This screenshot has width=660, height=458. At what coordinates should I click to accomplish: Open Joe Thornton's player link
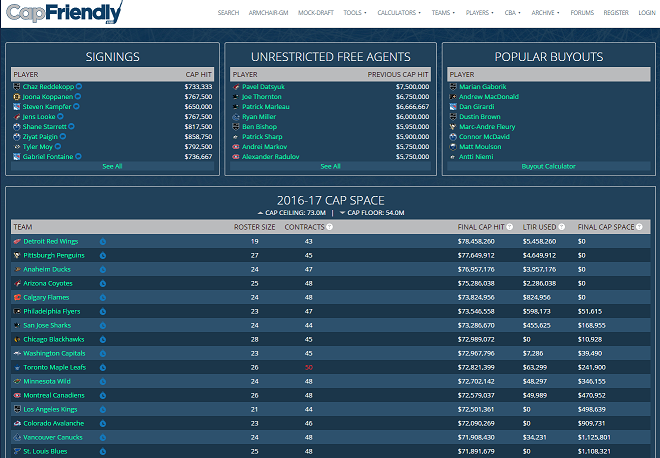[262, 97]
